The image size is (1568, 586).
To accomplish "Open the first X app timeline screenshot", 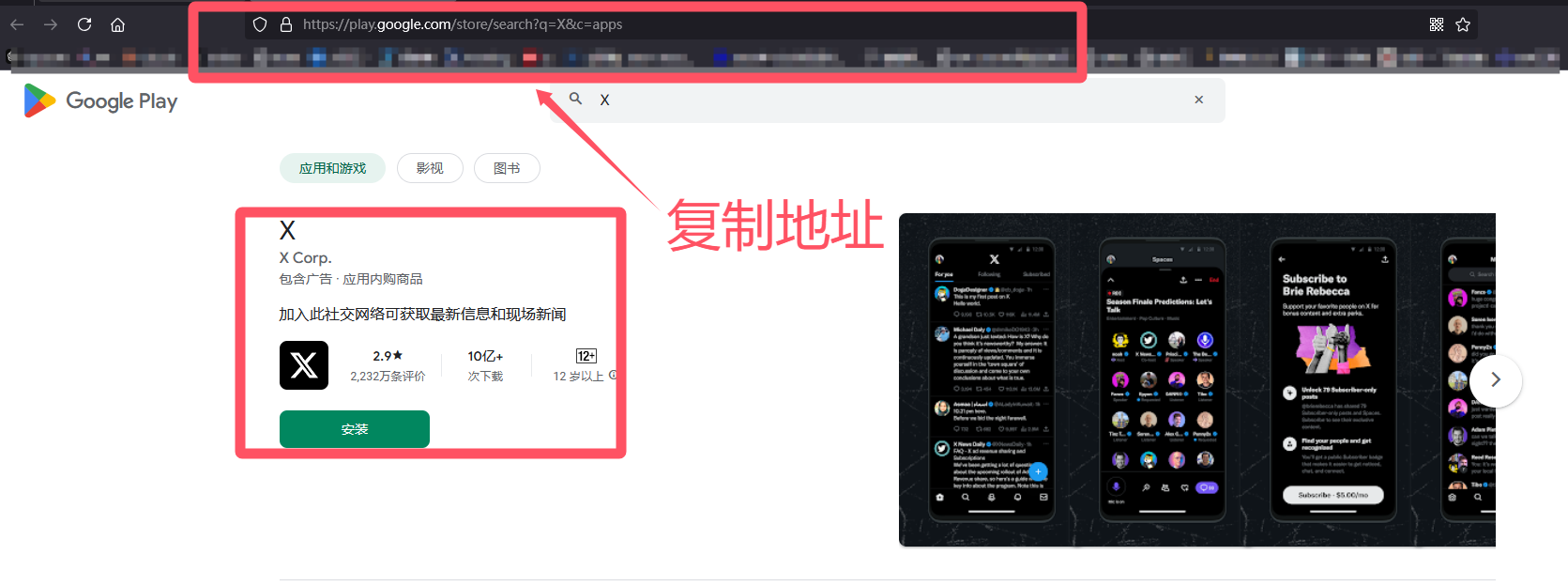I will tap(992, 380).
